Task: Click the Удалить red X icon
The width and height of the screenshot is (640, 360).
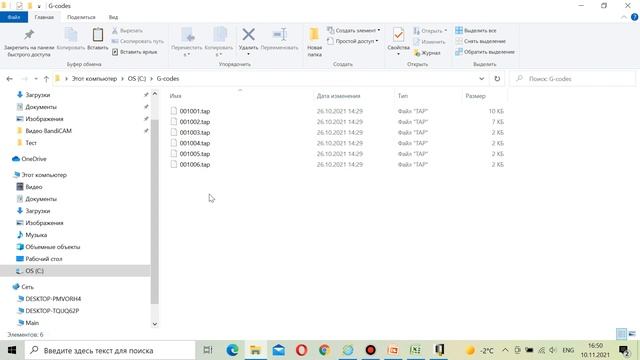Action: [248, 34]
